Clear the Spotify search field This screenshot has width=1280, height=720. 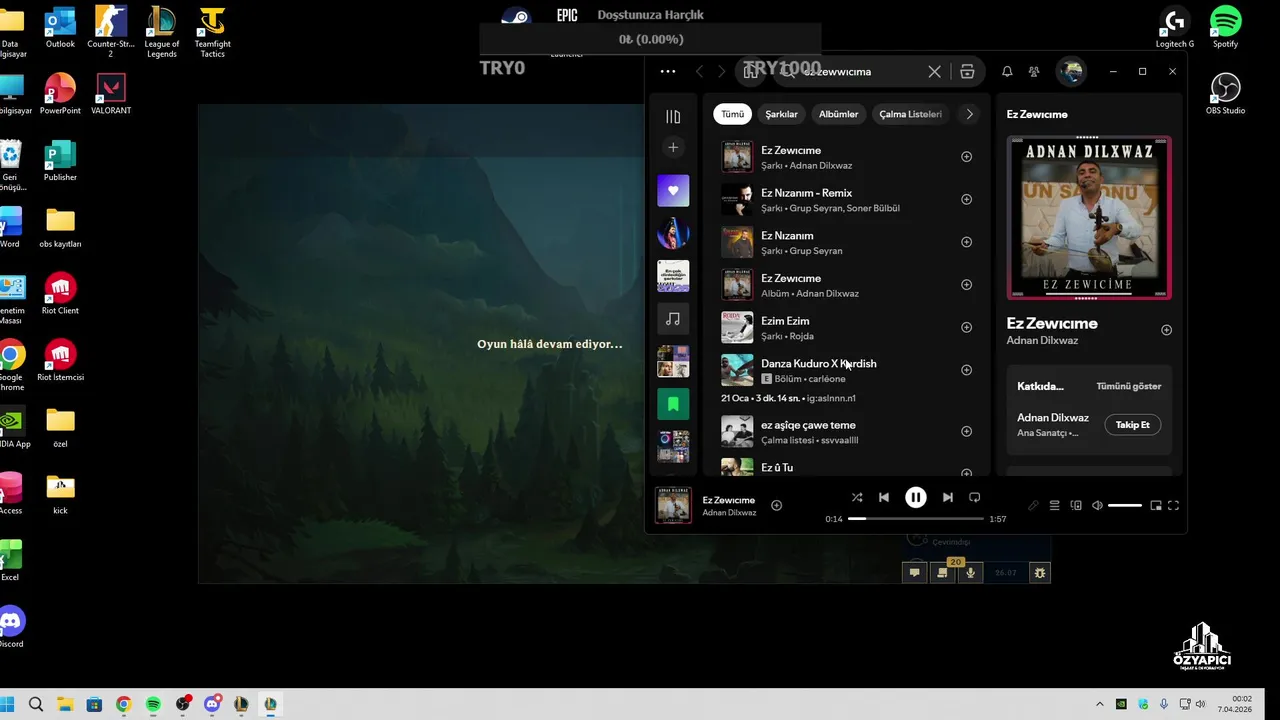point(934,72)
